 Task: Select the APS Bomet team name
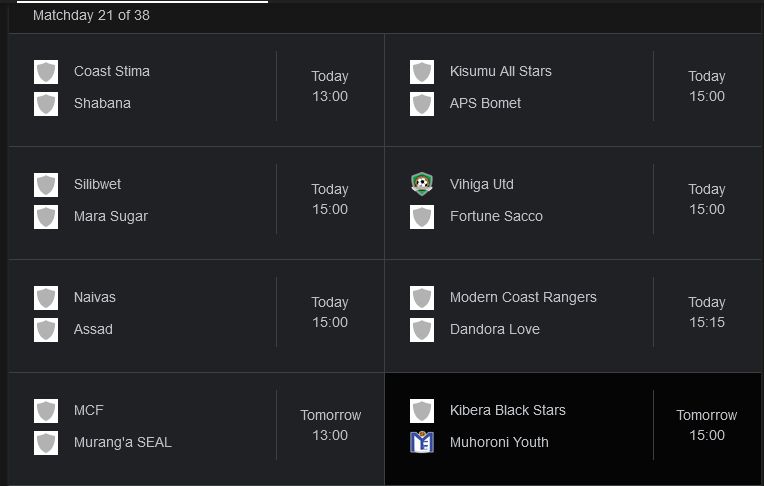pyautogui.click(x=485, y=103)
